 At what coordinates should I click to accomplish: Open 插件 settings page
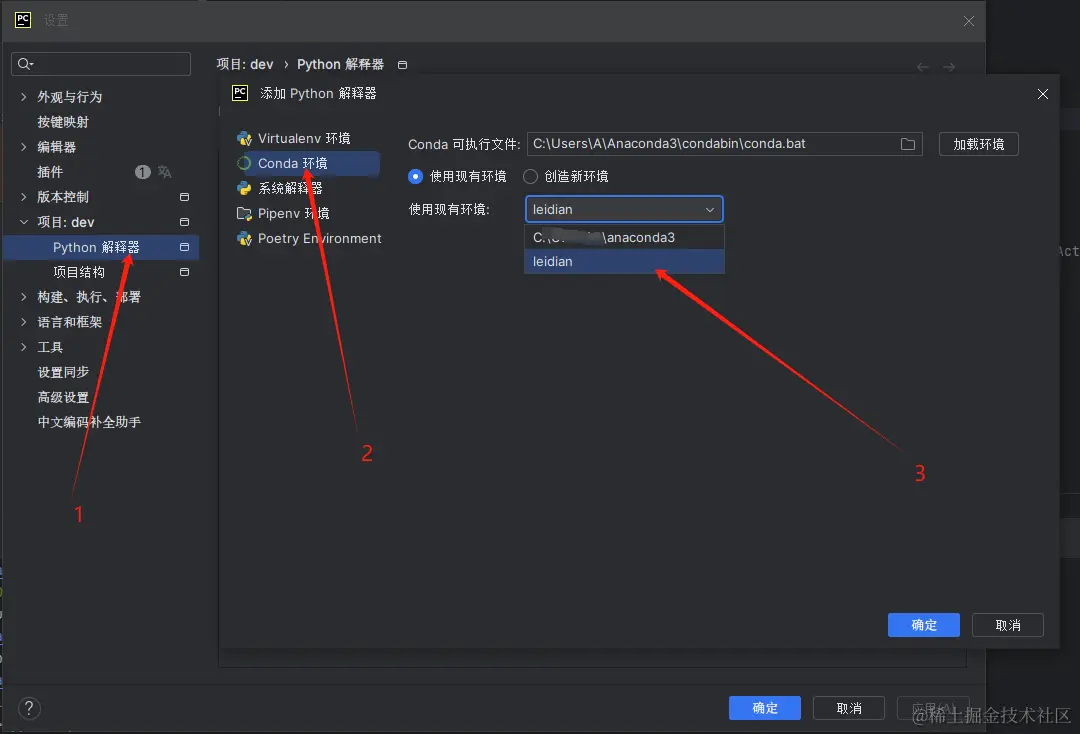coord(50,171)
